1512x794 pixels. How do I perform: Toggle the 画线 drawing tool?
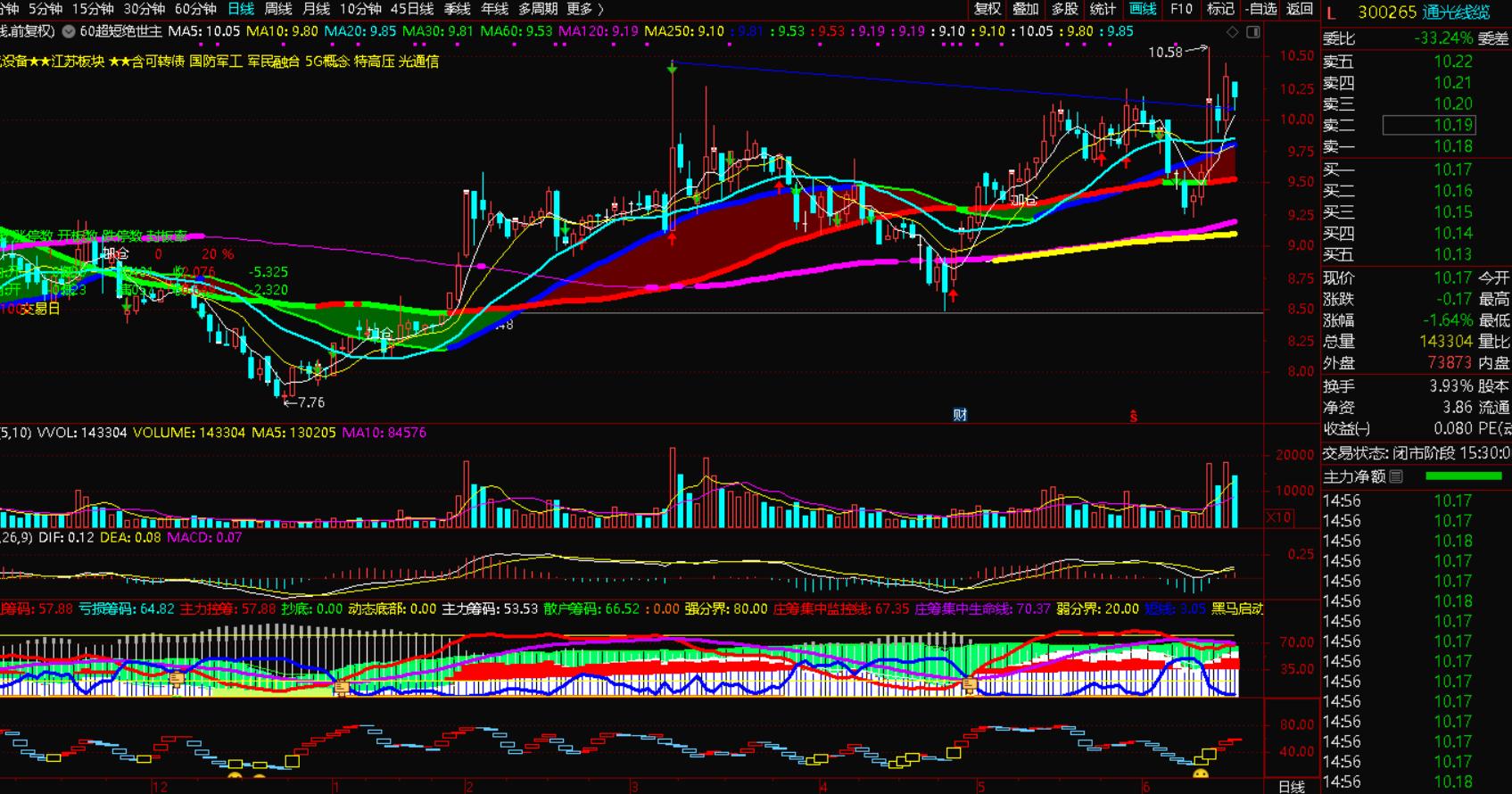coord(1143,9)
